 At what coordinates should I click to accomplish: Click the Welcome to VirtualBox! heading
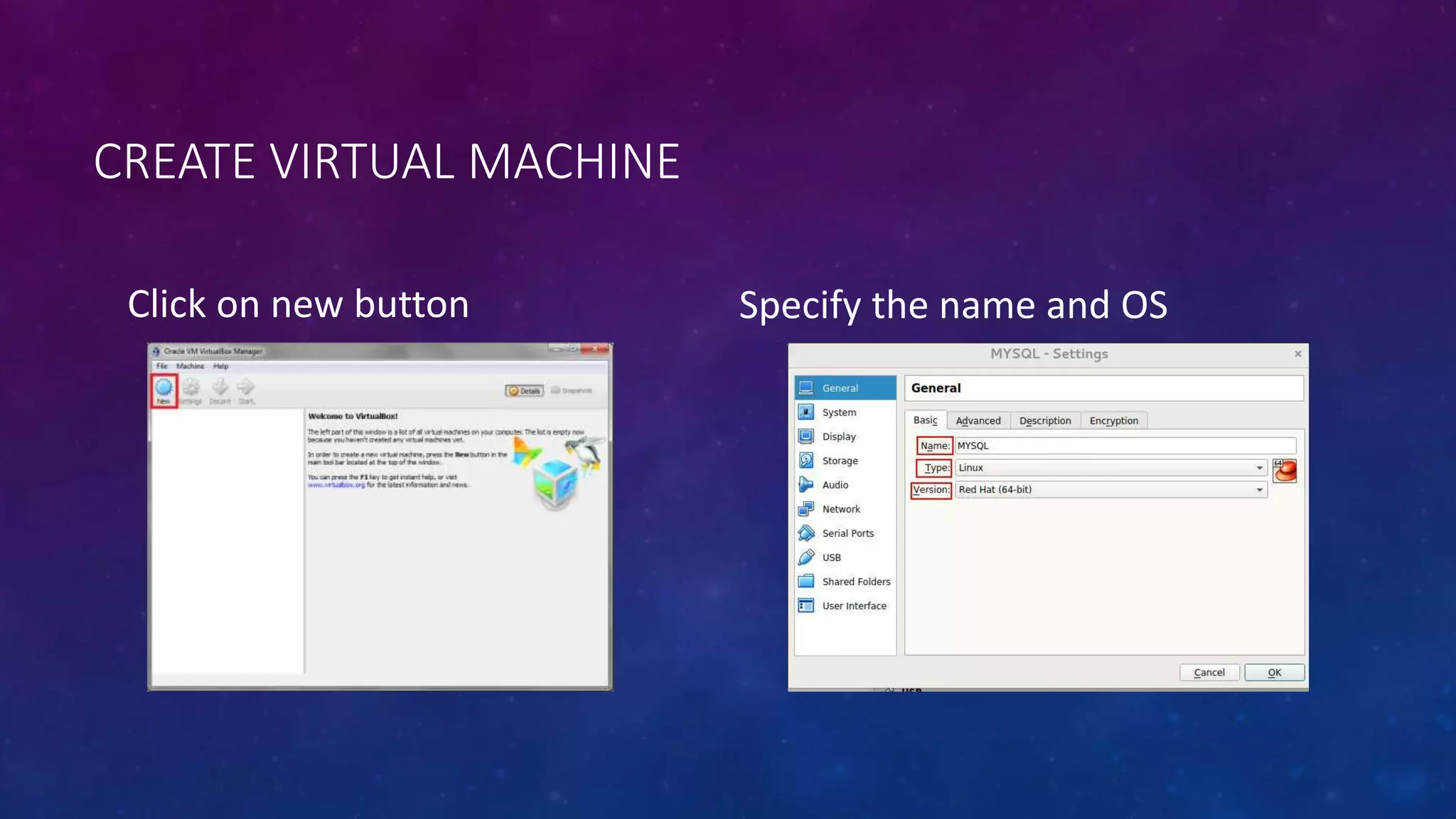click(353, 417)
